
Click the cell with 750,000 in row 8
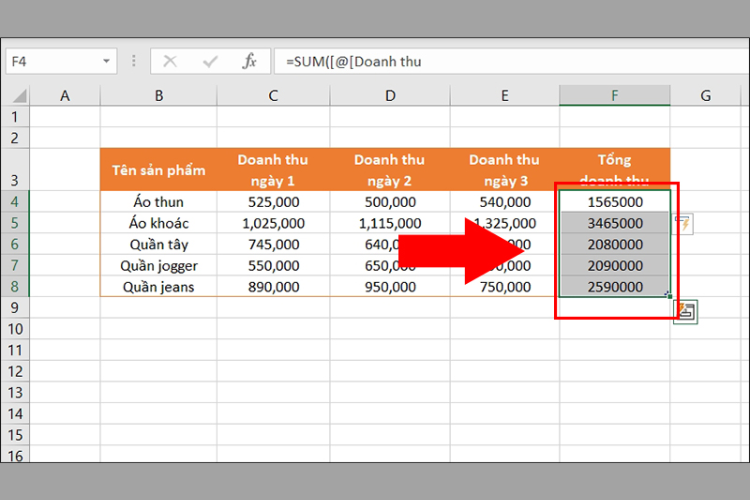coord(505,286)
